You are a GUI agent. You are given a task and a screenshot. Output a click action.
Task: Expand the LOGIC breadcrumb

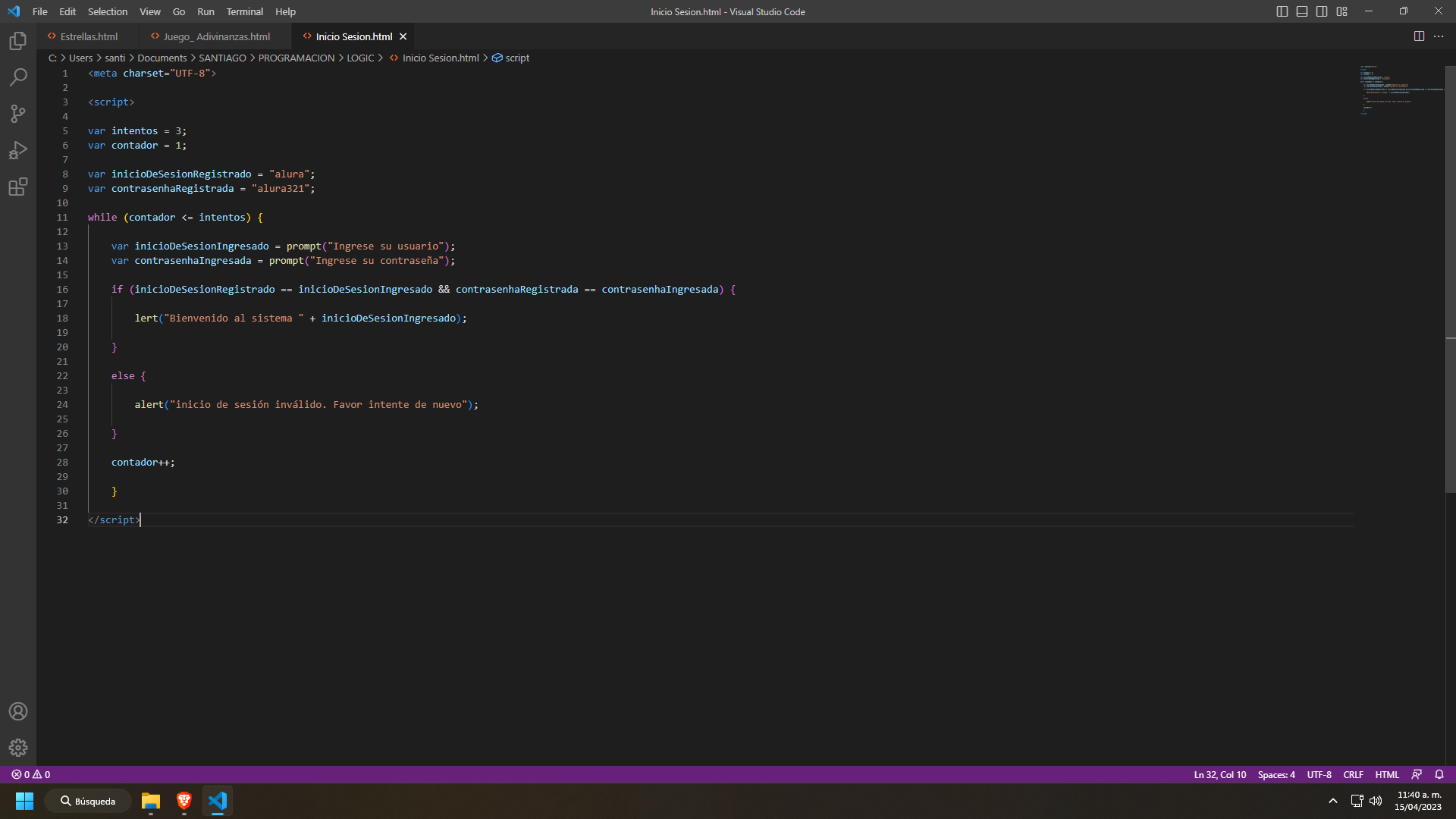tap(360, 58)
